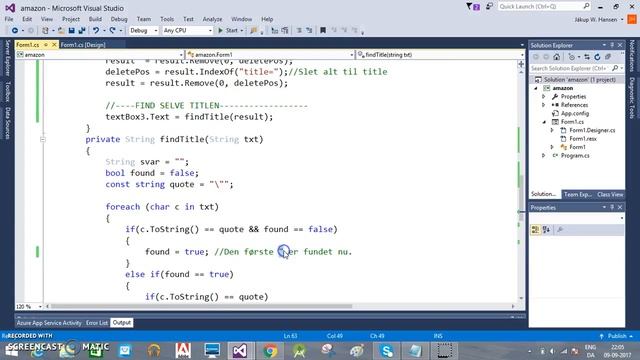Click the Collapse All icon in Solution Explorer
The height and width of the screenshot is (360, 640).
pos(607,57)
